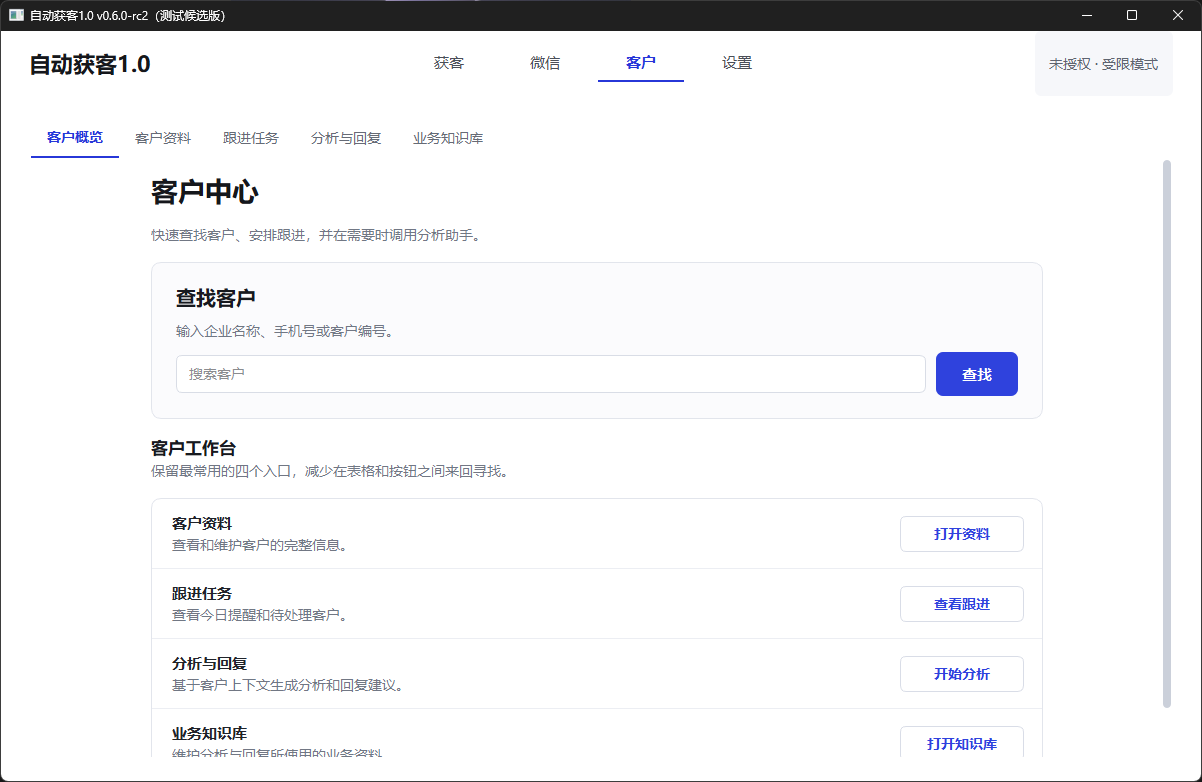Select the 客户 top navigation tab
Screen dimensions: 1202x782
[641, 63]
